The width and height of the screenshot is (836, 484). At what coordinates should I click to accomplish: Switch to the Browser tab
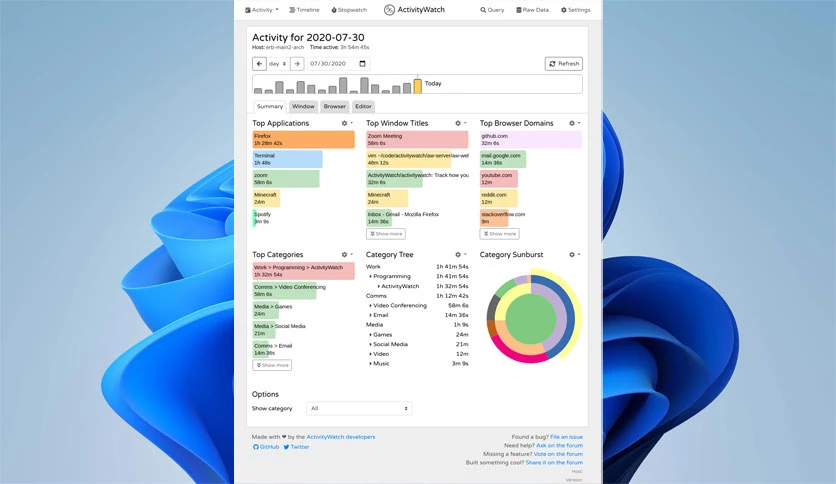335,106
